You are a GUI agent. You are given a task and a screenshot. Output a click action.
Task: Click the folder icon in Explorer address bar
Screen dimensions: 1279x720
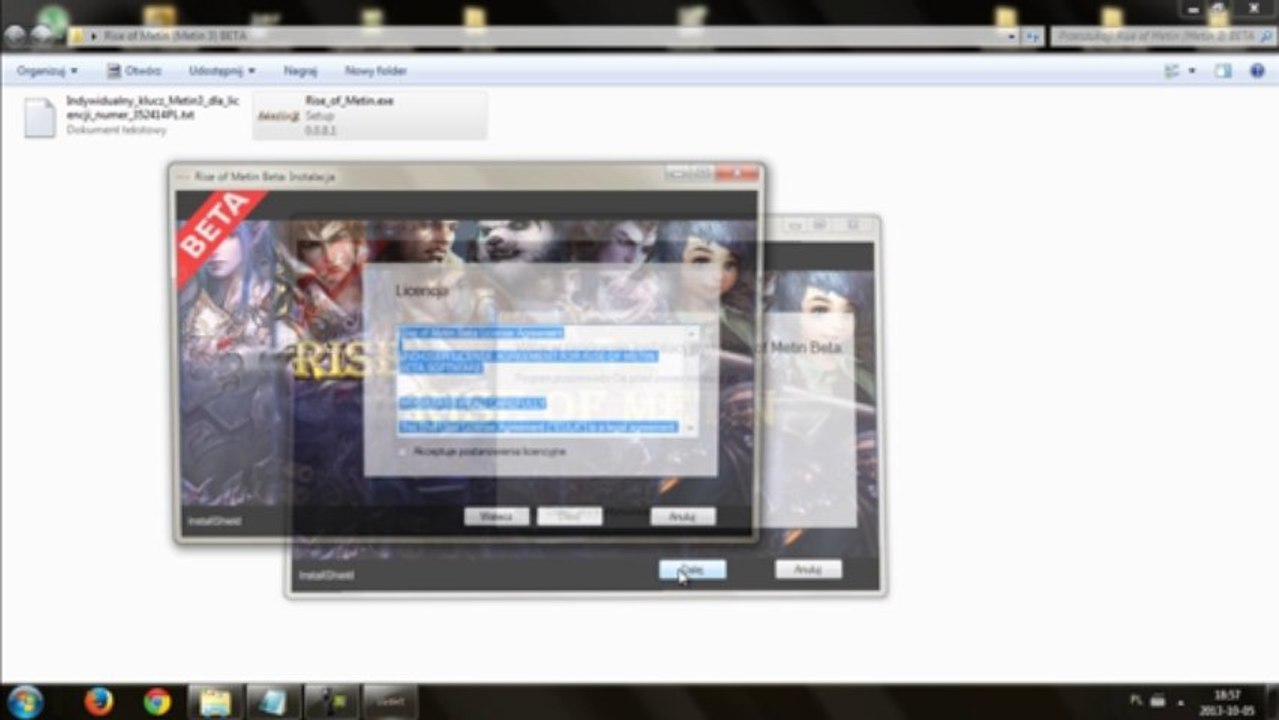(x=76, y=36)
